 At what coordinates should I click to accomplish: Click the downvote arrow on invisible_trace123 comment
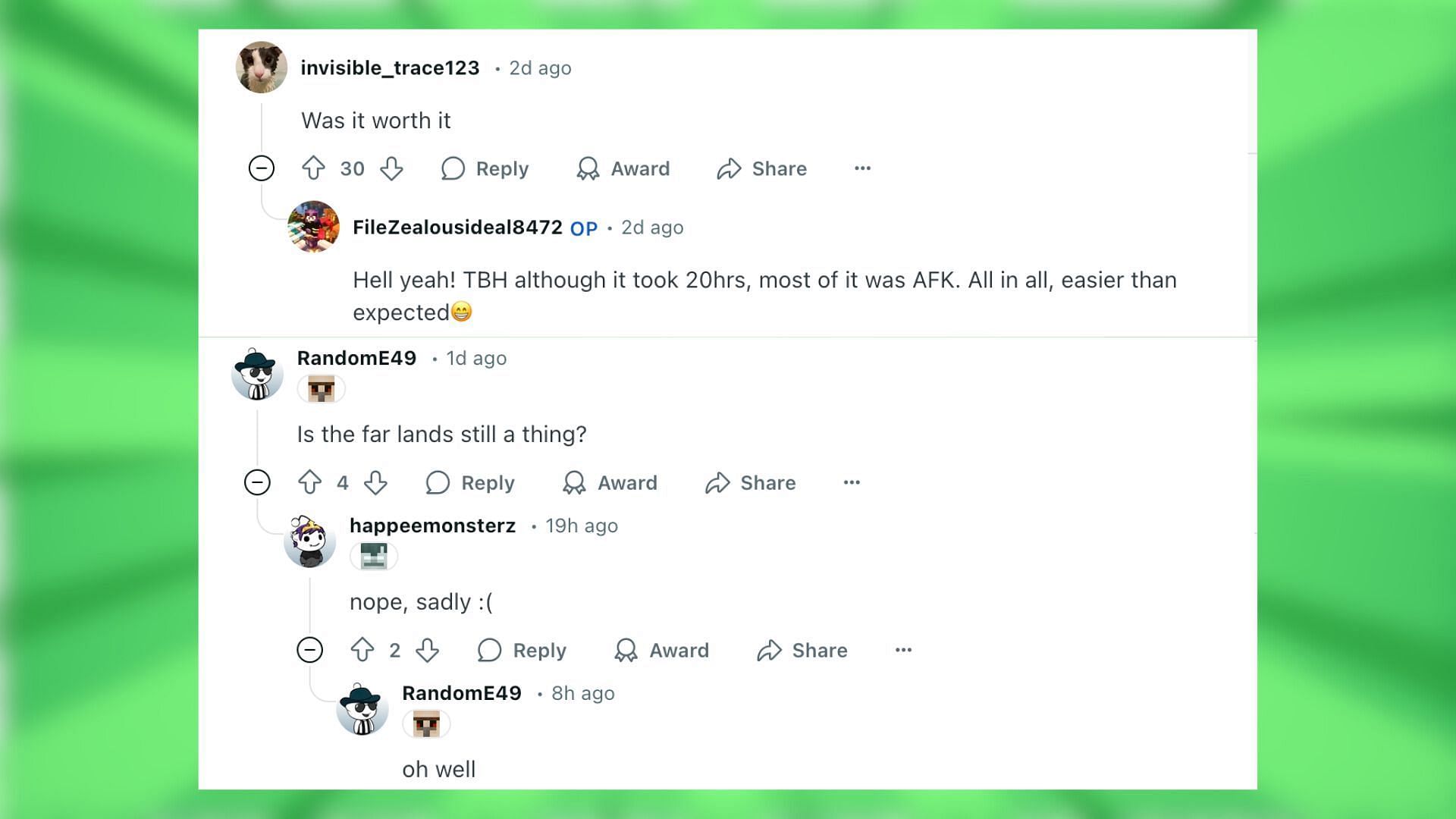coord(391,168)
